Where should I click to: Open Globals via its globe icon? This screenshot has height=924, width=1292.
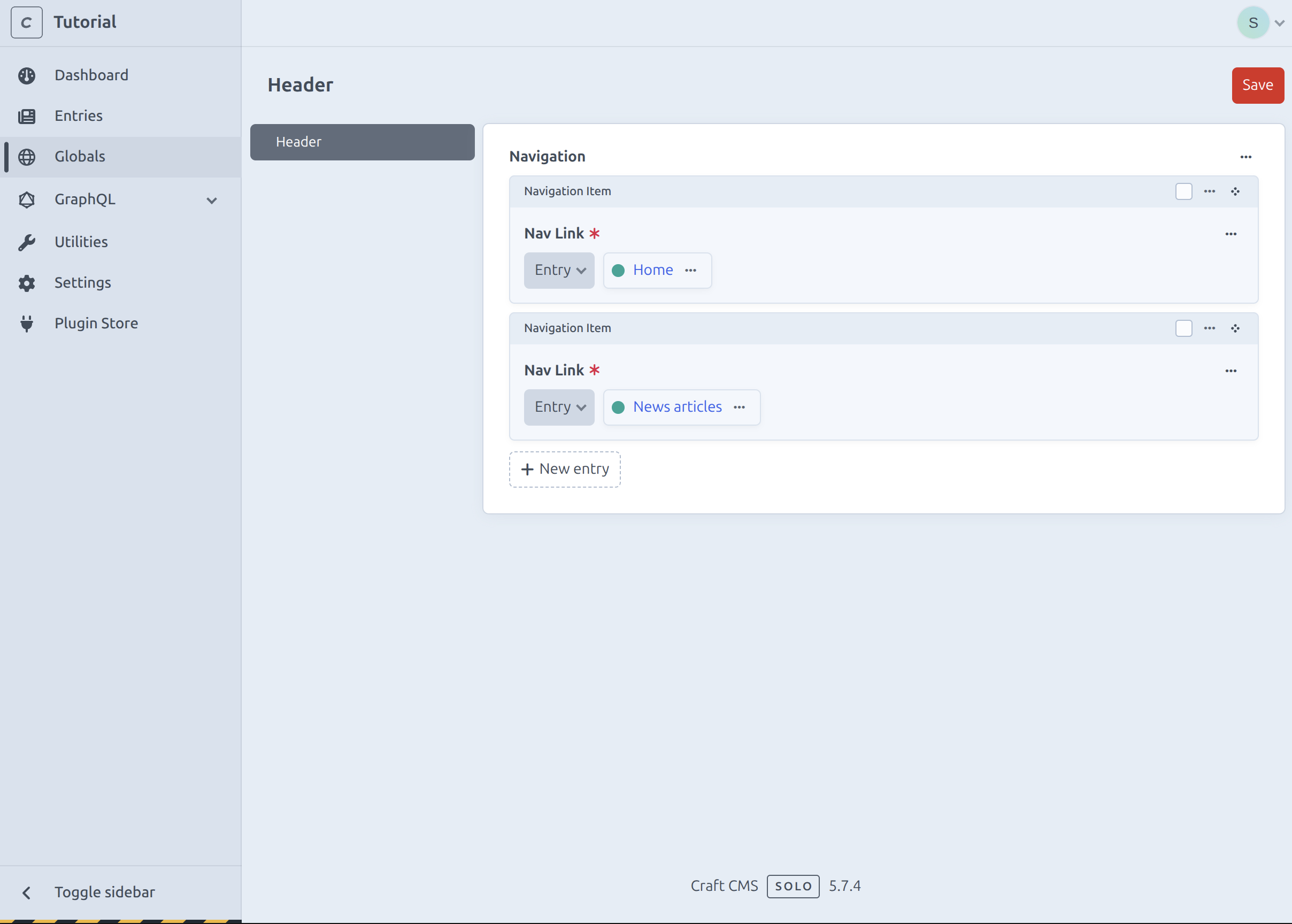tap(27, 157)
